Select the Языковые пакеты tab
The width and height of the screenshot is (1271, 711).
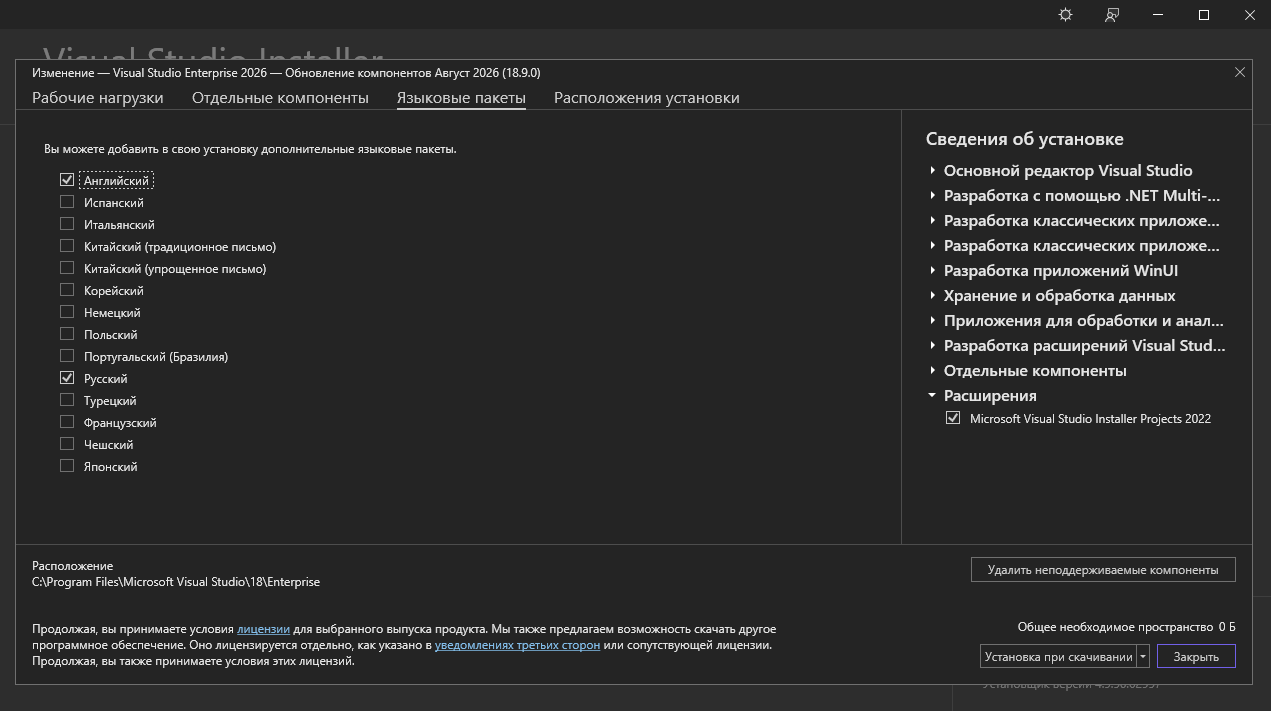tap(461, 98)
